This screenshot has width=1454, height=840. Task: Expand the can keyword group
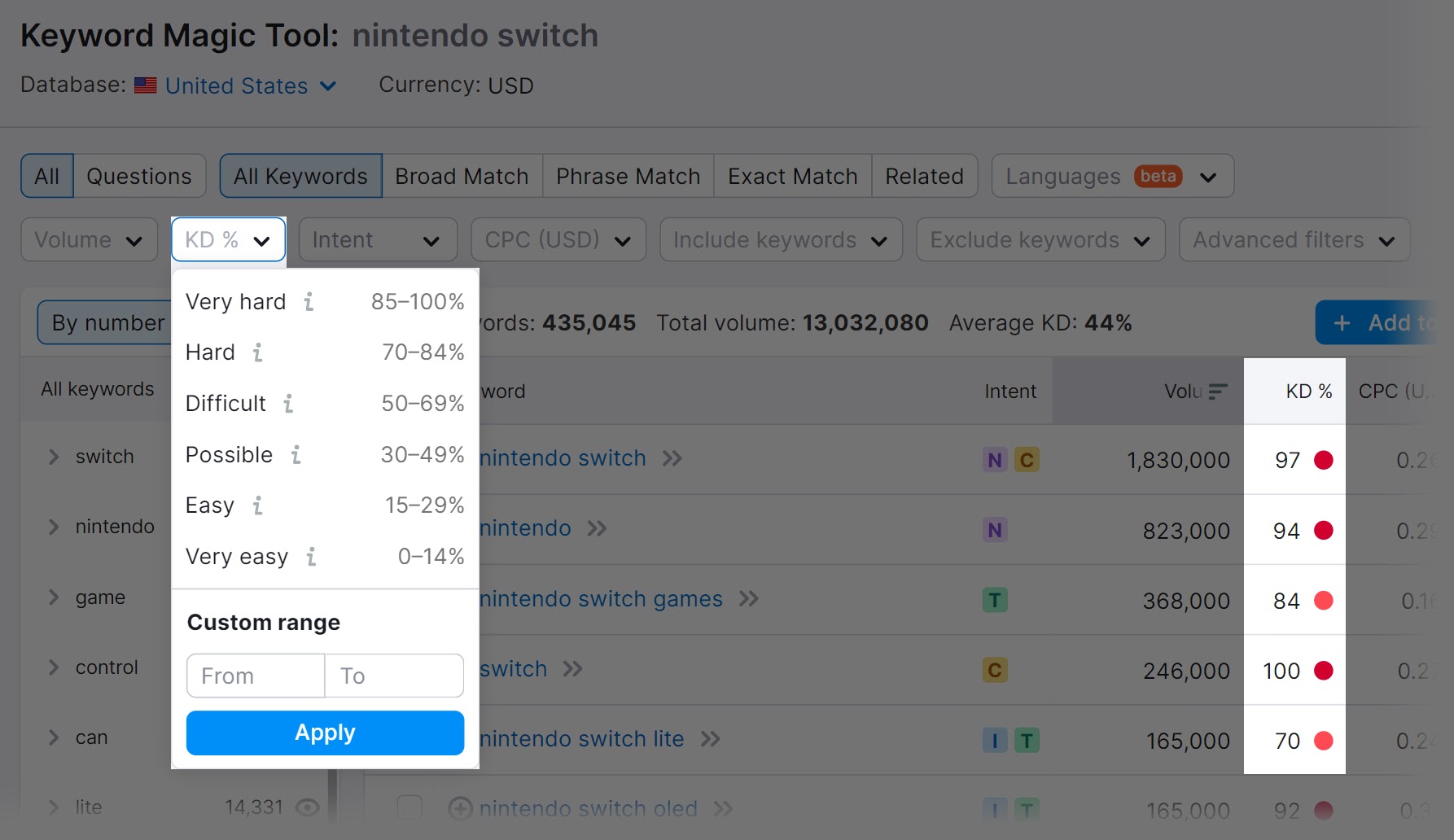[54, 737]
